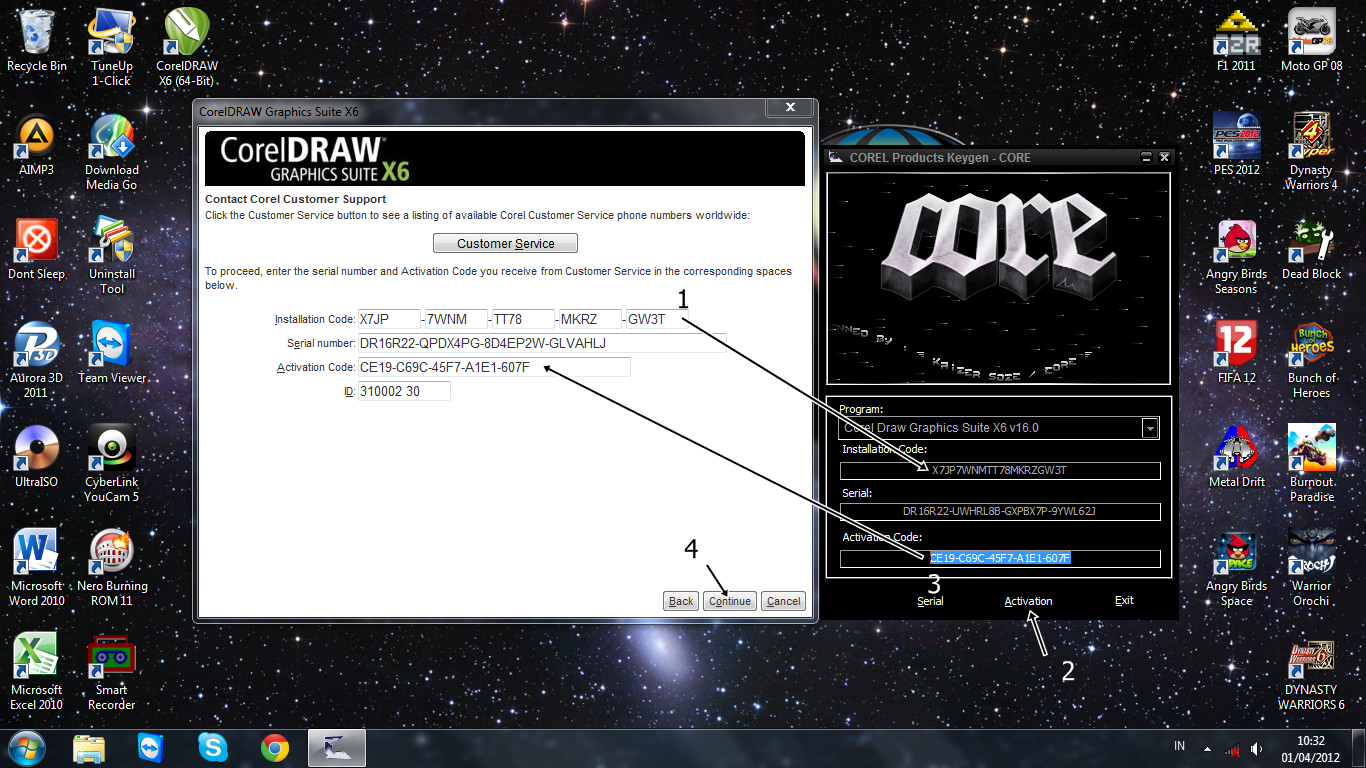
Task: Click the first Installation Code box X7JP
Action: pos(389,319)
